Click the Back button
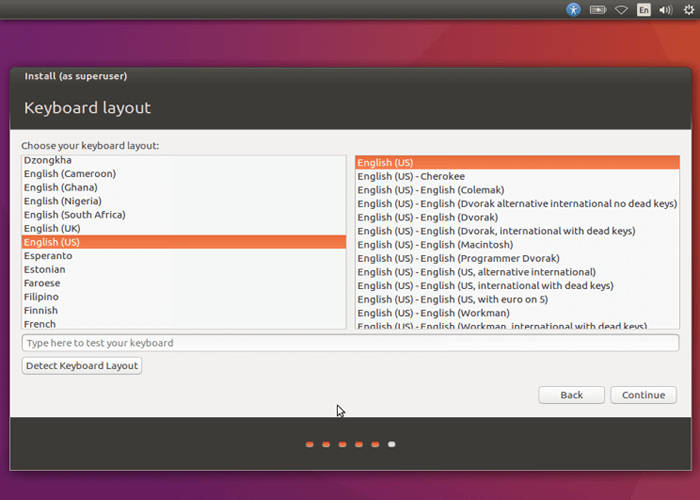700x500 pixels. tap(571, 395)
